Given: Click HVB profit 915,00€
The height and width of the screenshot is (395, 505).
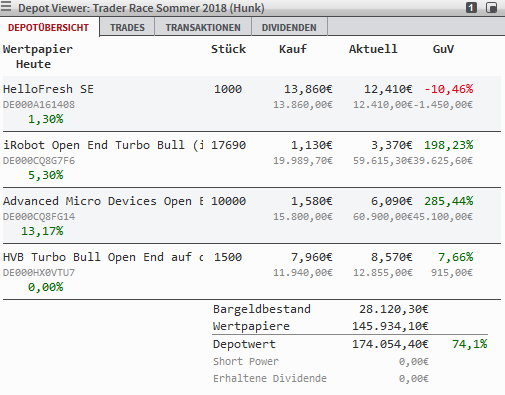Looking at the screenshot, I should (x=452, y=273).
